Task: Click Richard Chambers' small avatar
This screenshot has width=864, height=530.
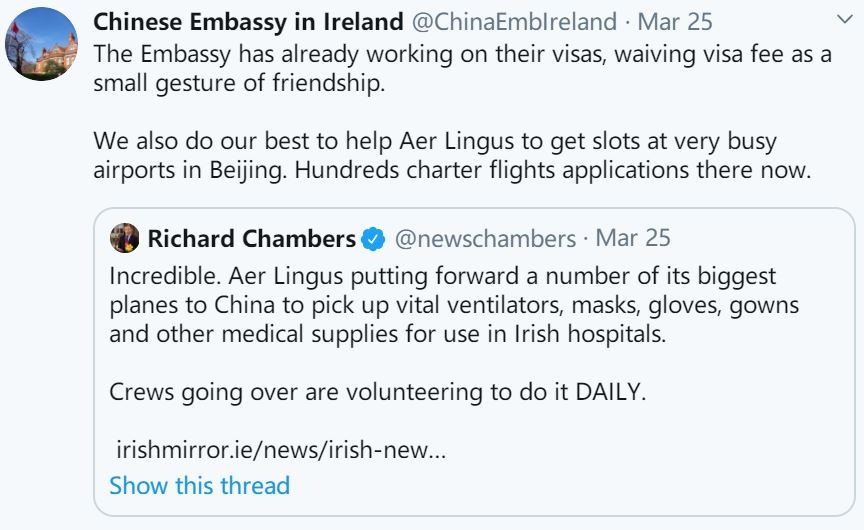Action: tap(124, 239)
